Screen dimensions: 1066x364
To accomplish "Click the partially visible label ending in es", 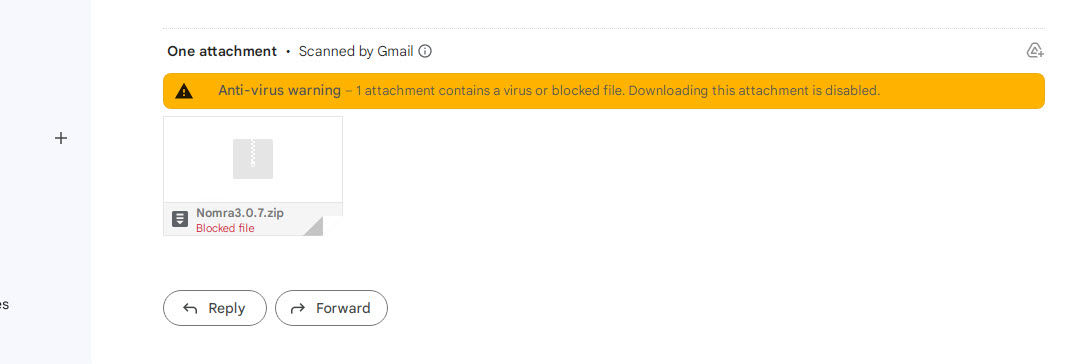I will coord(4,305).
